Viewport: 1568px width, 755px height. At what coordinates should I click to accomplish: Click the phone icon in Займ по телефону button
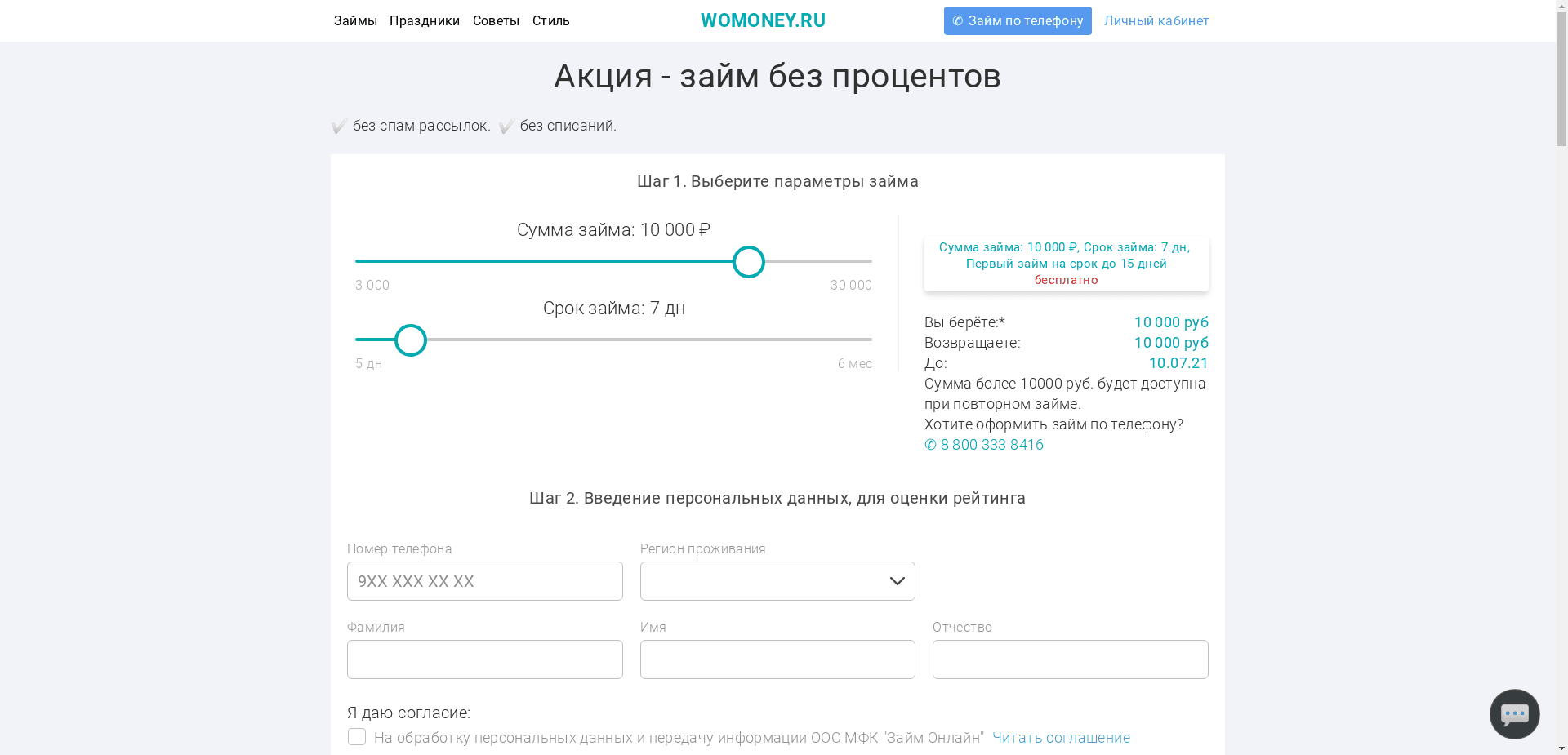tap(957, 20)
